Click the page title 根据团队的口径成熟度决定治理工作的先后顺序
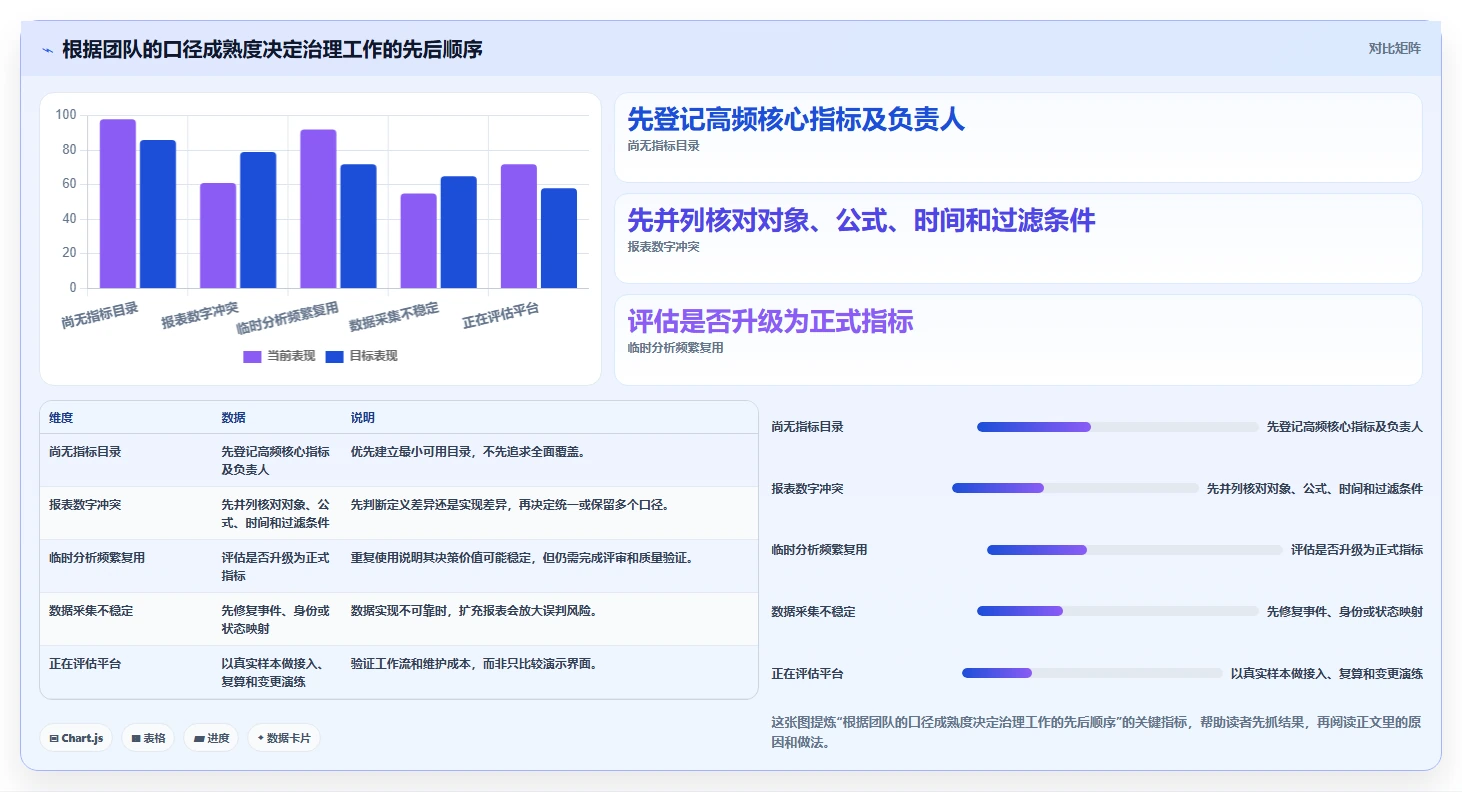Viewport: 1462px width, 792px height. (272, 49)
